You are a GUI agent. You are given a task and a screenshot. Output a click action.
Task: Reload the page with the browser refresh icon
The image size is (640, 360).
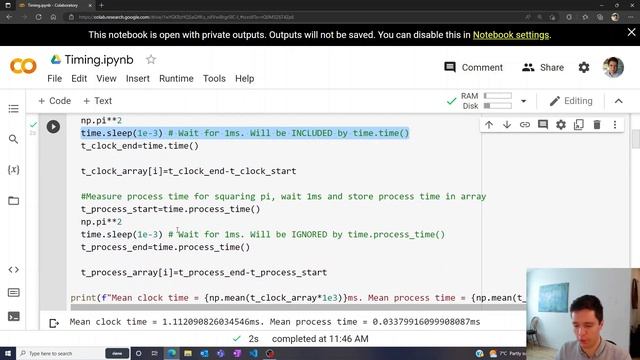tap(38, 17)
